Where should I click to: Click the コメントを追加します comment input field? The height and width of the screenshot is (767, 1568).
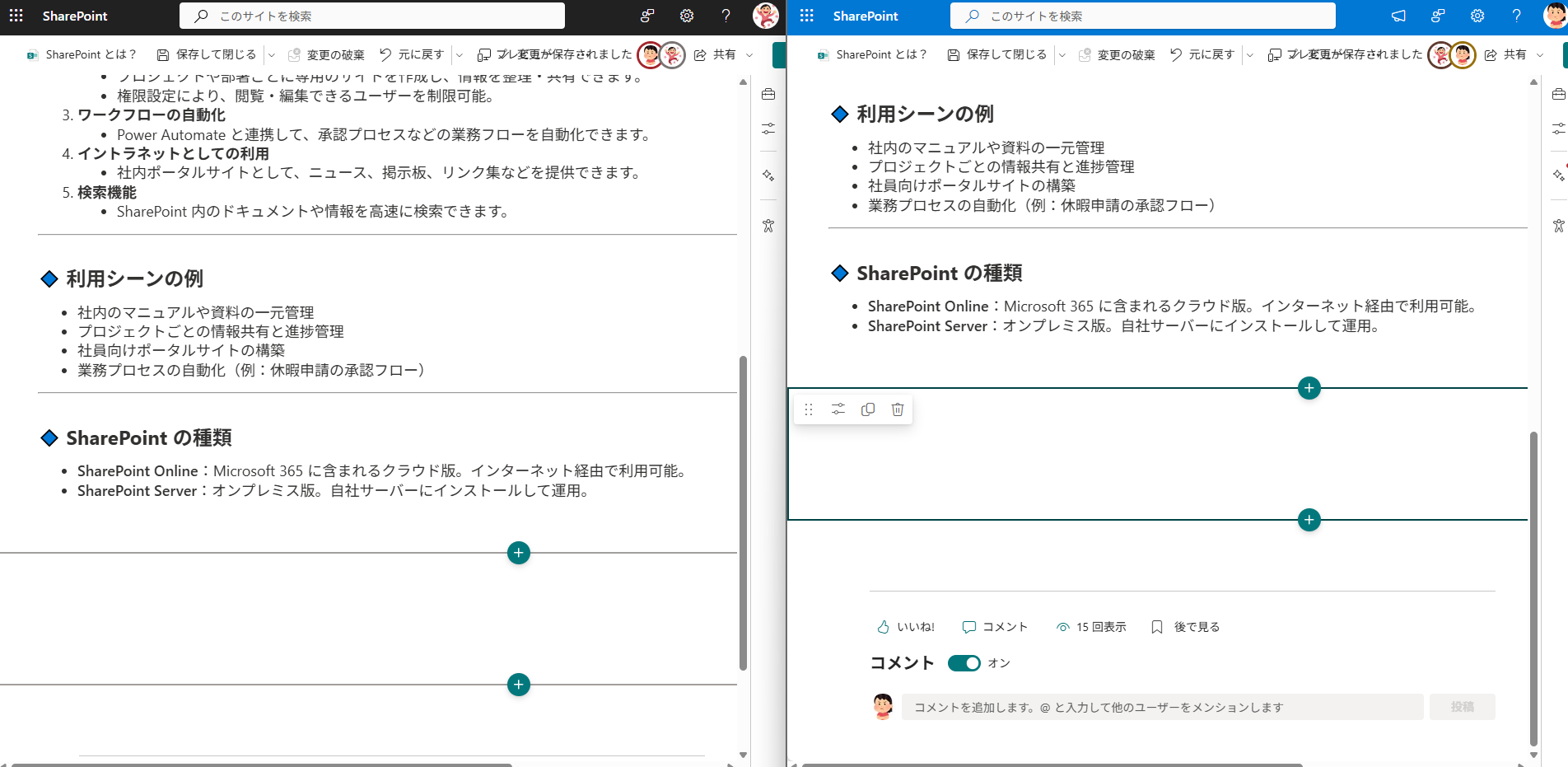1163,707
